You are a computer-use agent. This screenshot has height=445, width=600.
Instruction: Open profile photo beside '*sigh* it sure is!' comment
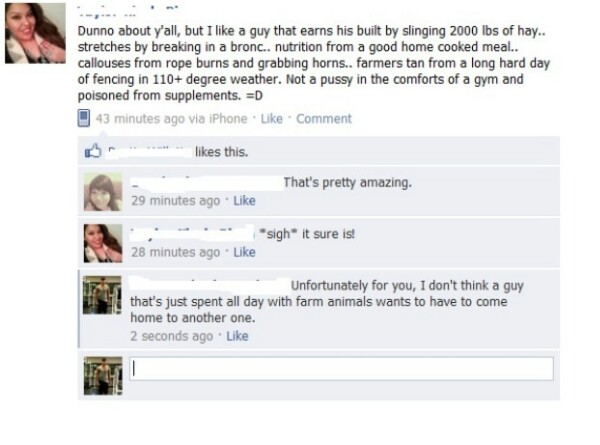tap(103, 243)
